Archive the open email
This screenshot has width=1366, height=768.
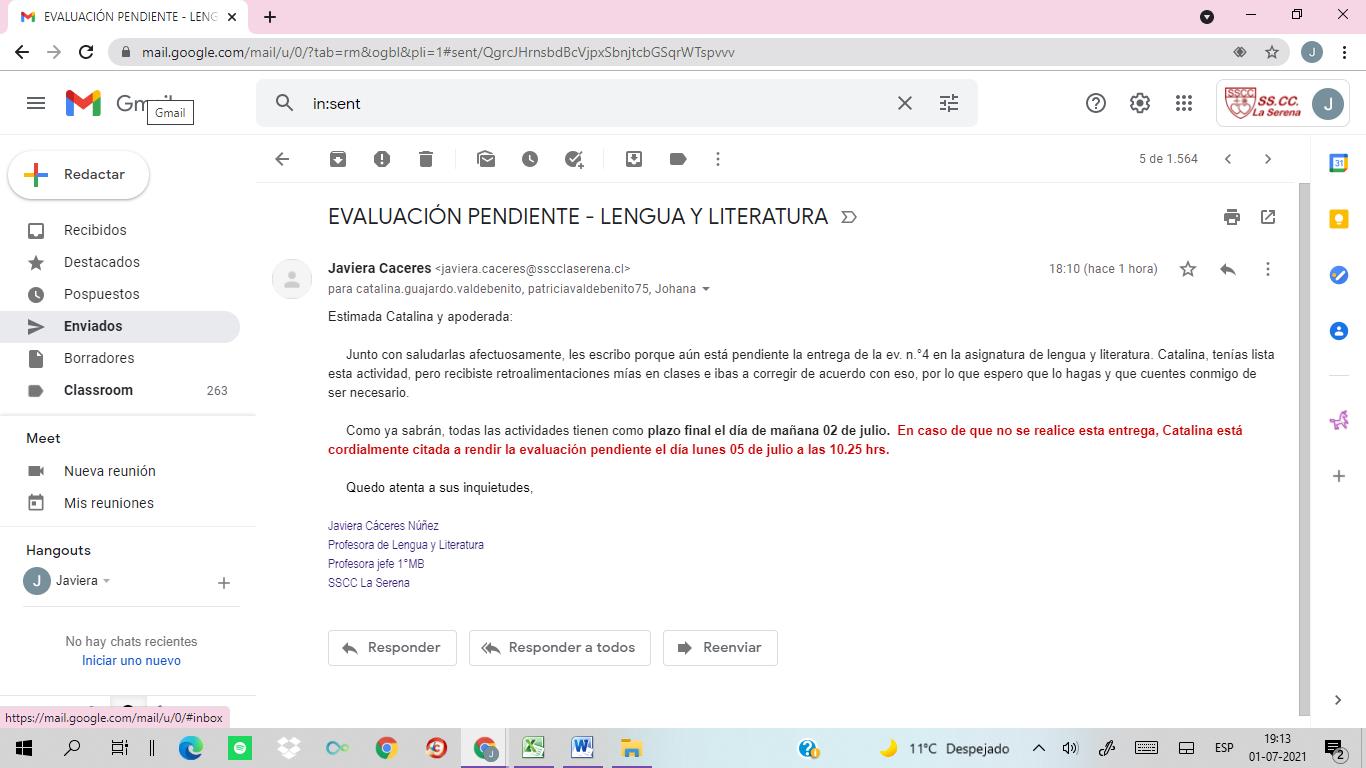[338, 159]
